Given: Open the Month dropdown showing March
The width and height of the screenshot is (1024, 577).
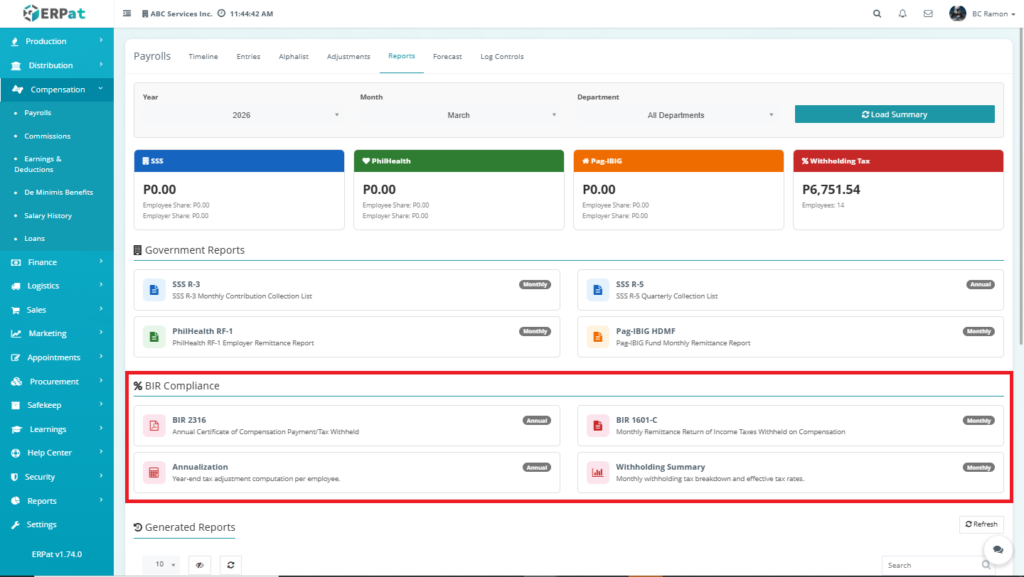Looking at the screenshot, I should 458,115.
